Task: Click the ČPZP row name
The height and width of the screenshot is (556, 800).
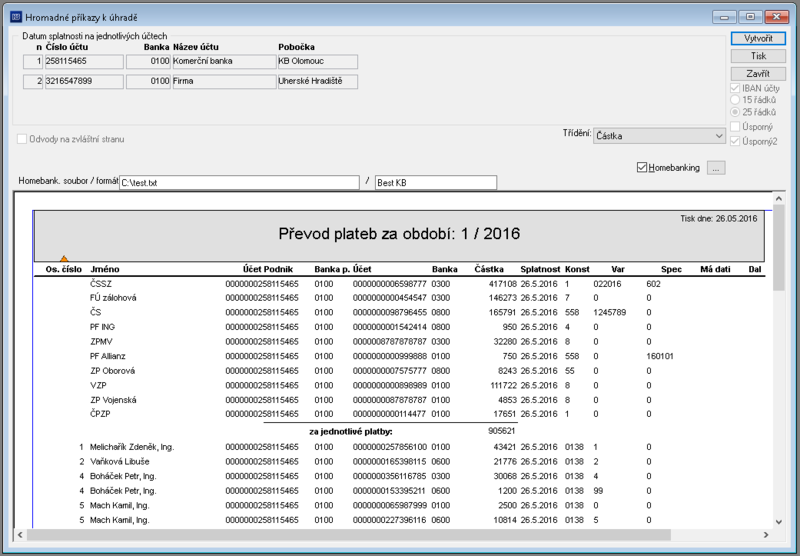Action: point(100,414)
